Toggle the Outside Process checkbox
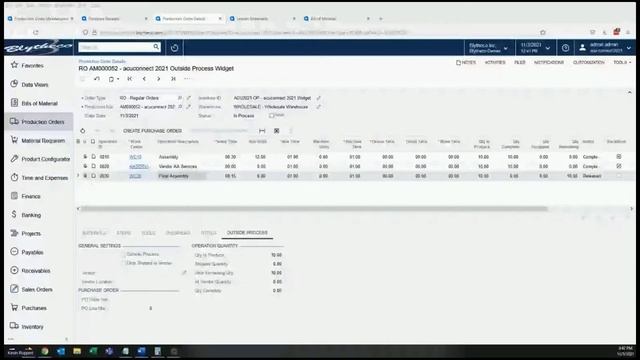 [x=123, y=254]
